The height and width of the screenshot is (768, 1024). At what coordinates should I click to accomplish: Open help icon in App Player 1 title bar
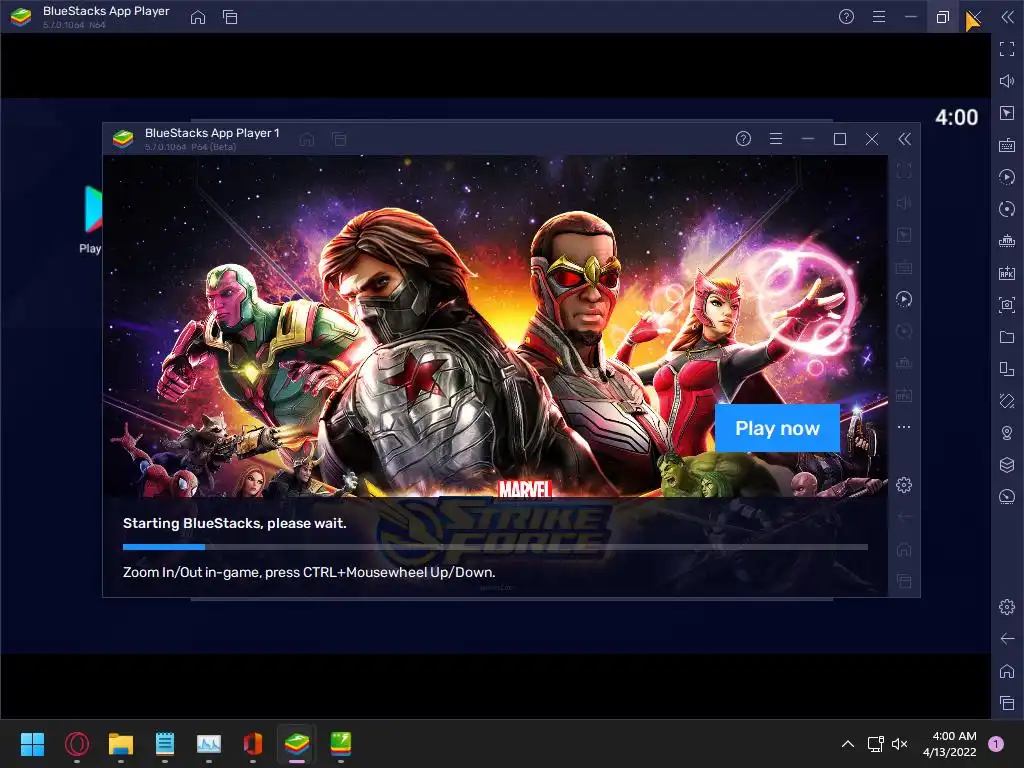pyautogui.click(x=743, y=138)
